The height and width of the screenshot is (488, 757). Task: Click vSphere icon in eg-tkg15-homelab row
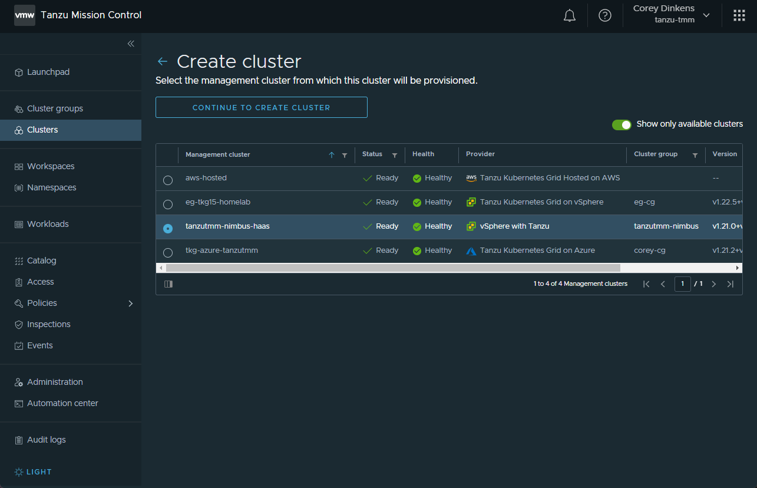coord(471,202)
